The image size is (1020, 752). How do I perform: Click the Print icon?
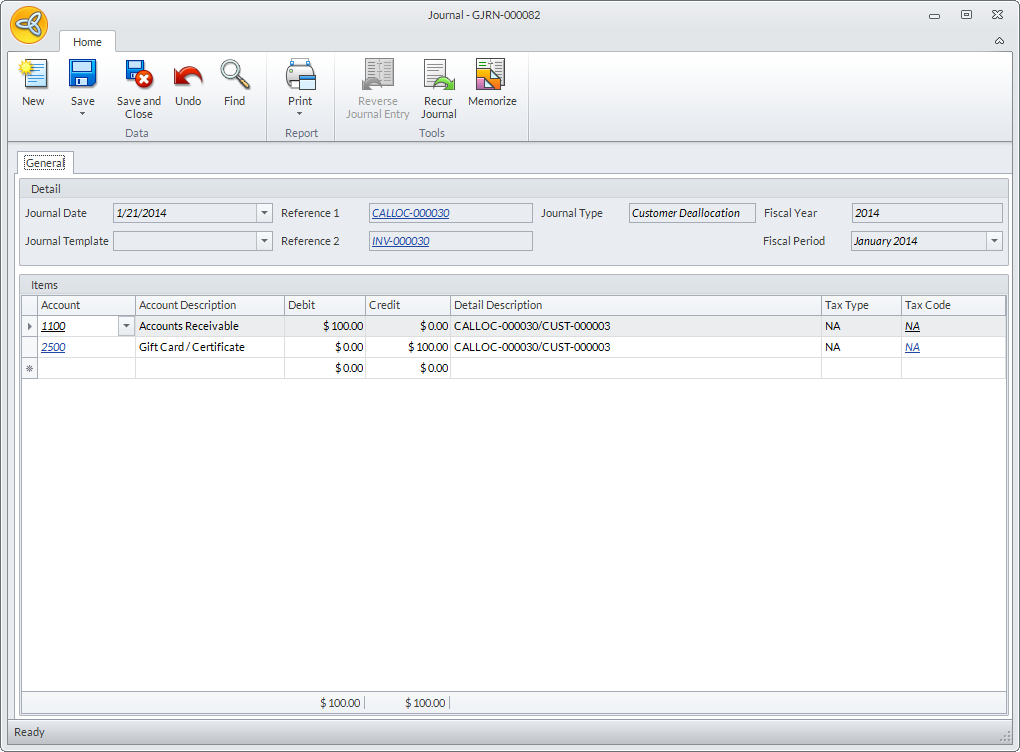pos(300,75)
